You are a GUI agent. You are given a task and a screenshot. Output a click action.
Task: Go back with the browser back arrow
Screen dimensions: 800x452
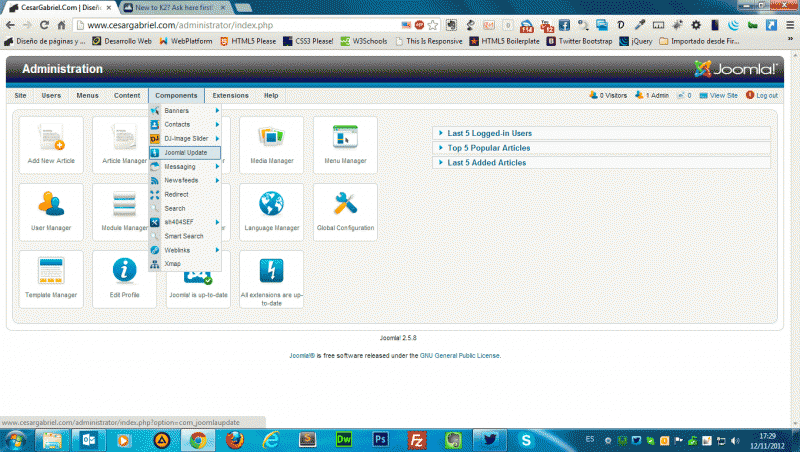[10, 25]
